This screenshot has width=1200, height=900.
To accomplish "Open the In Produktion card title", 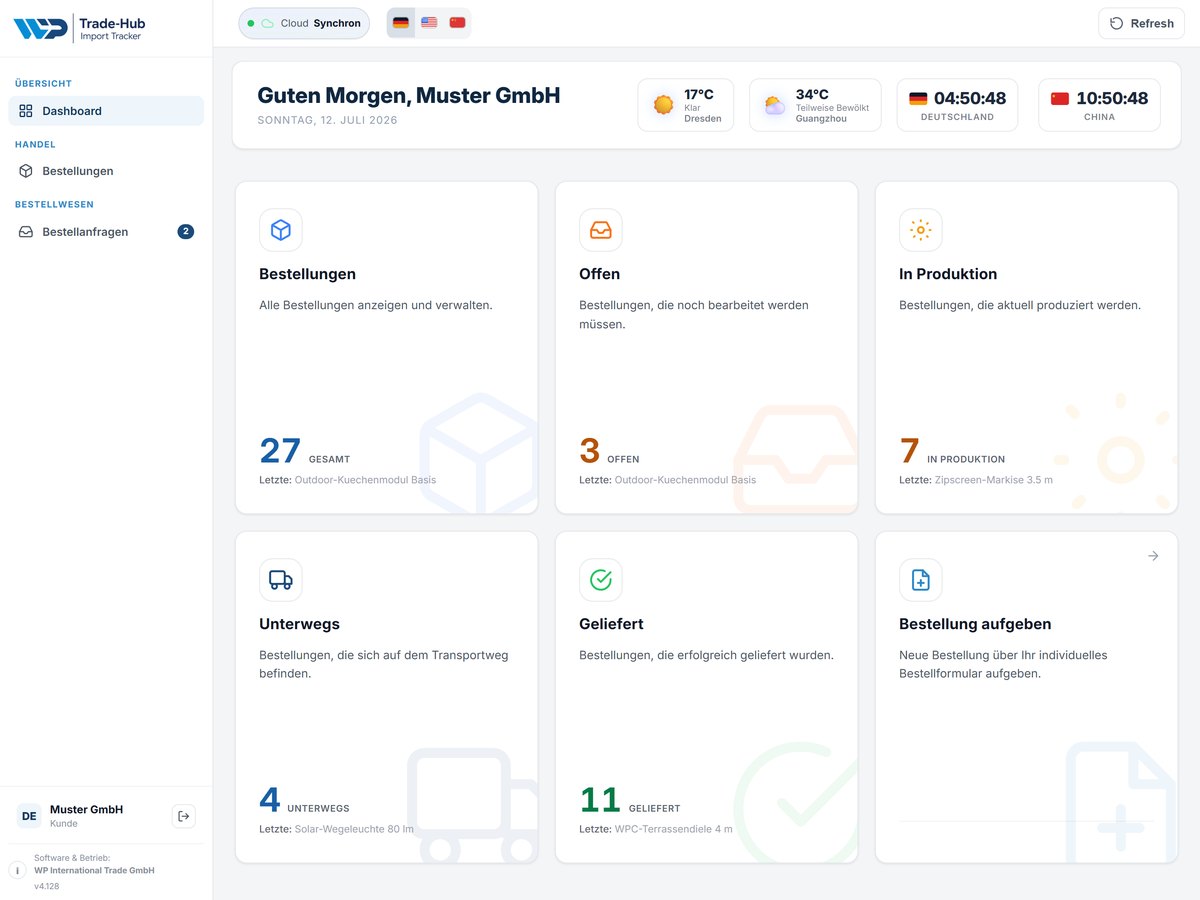I will pyautogui.click(x=948, y=274).
